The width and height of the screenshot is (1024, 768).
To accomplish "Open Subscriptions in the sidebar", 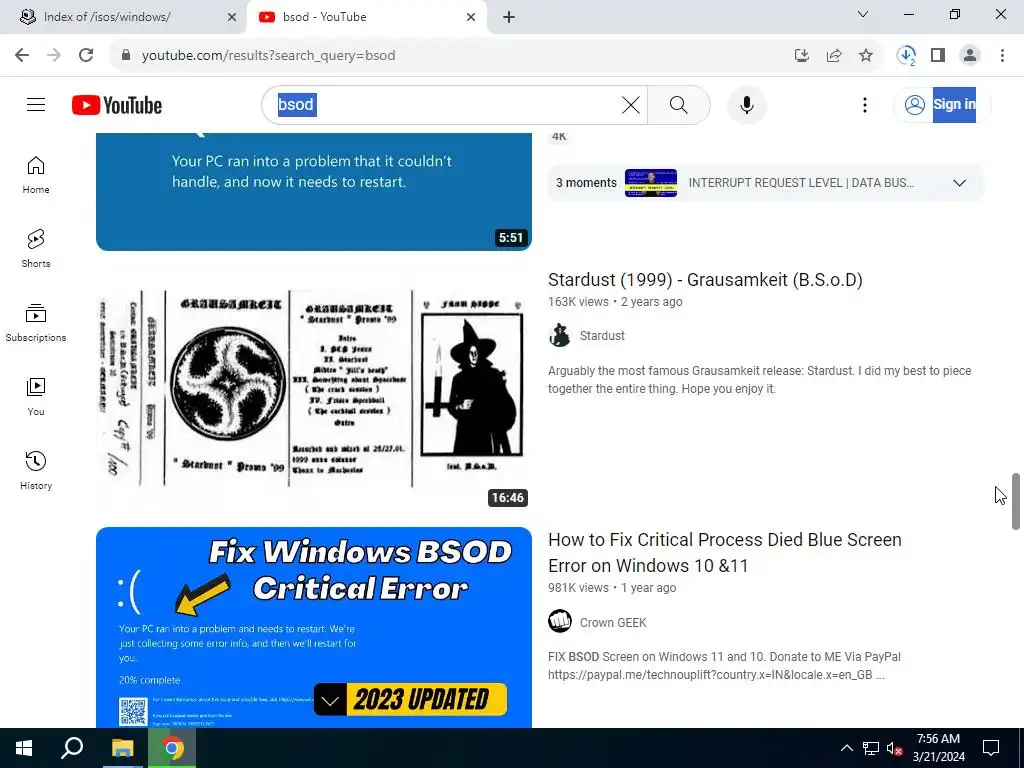I will tap(36, 323).
